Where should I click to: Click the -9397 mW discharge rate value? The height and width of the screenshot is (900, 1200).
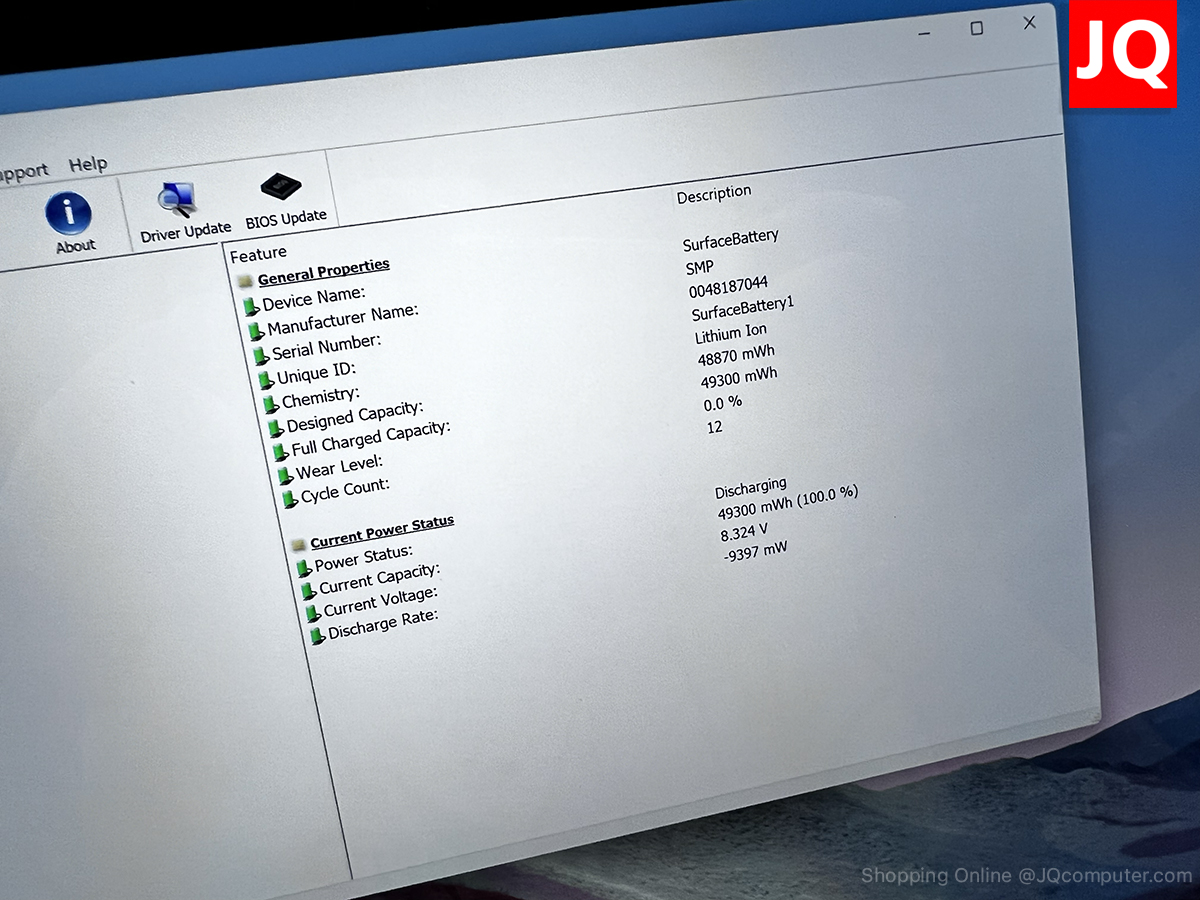pyautogui.click(x=755, y=552)
